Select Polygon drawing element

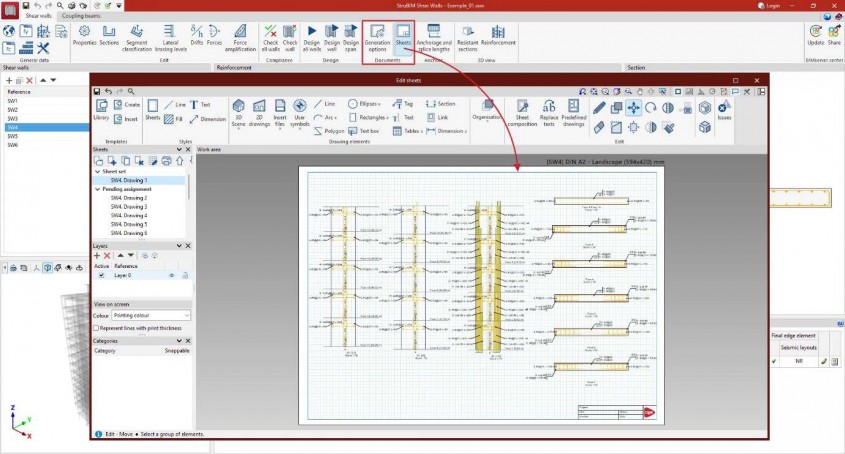(x=329, y=131)
